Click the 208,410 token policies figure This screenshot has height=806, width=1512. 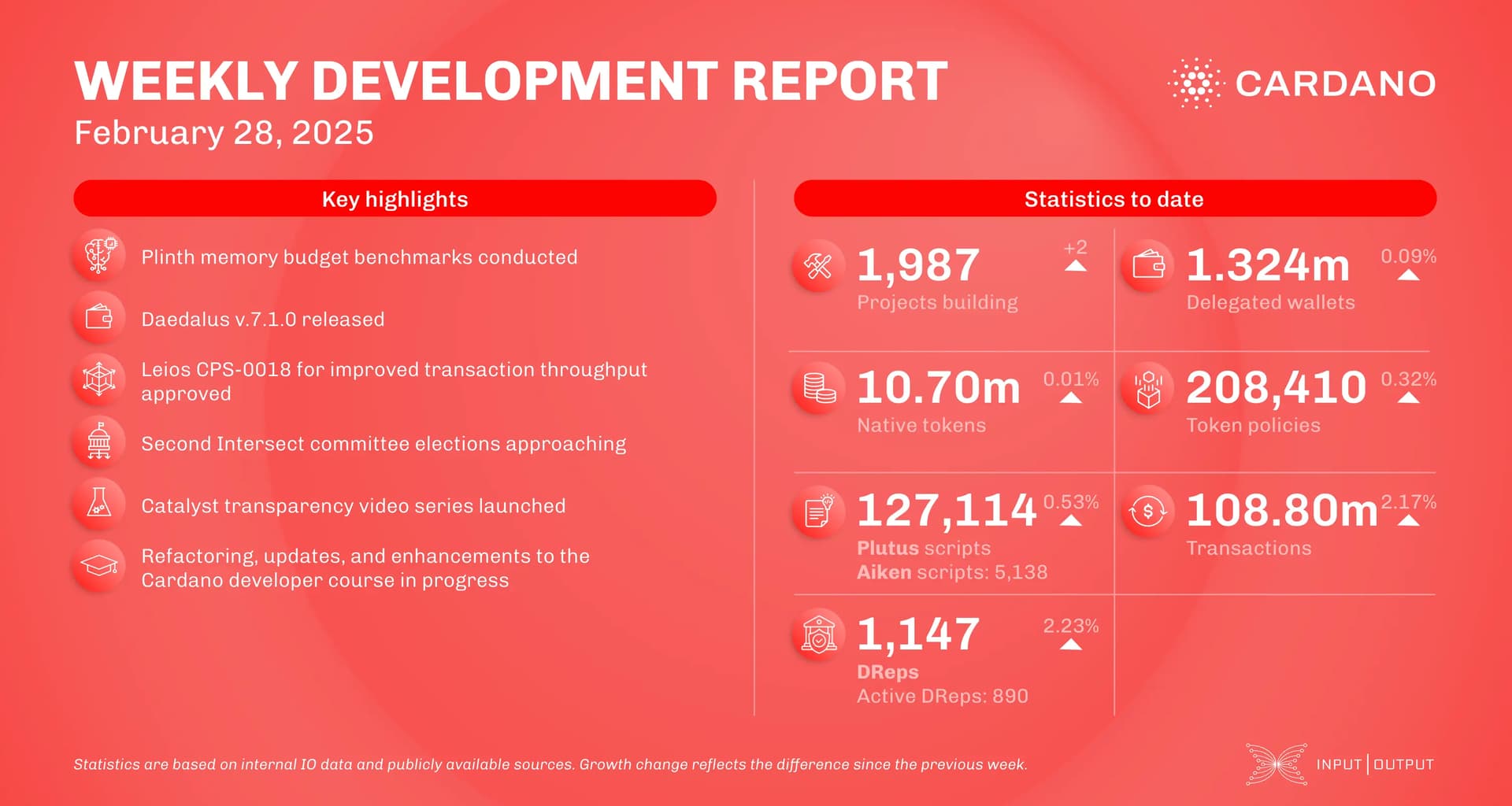coord(1276,388)
